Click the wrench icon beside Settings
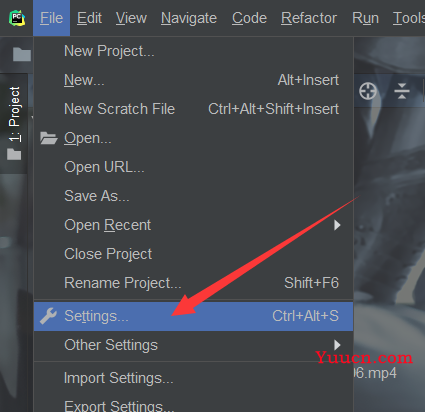 pos(48,316)
